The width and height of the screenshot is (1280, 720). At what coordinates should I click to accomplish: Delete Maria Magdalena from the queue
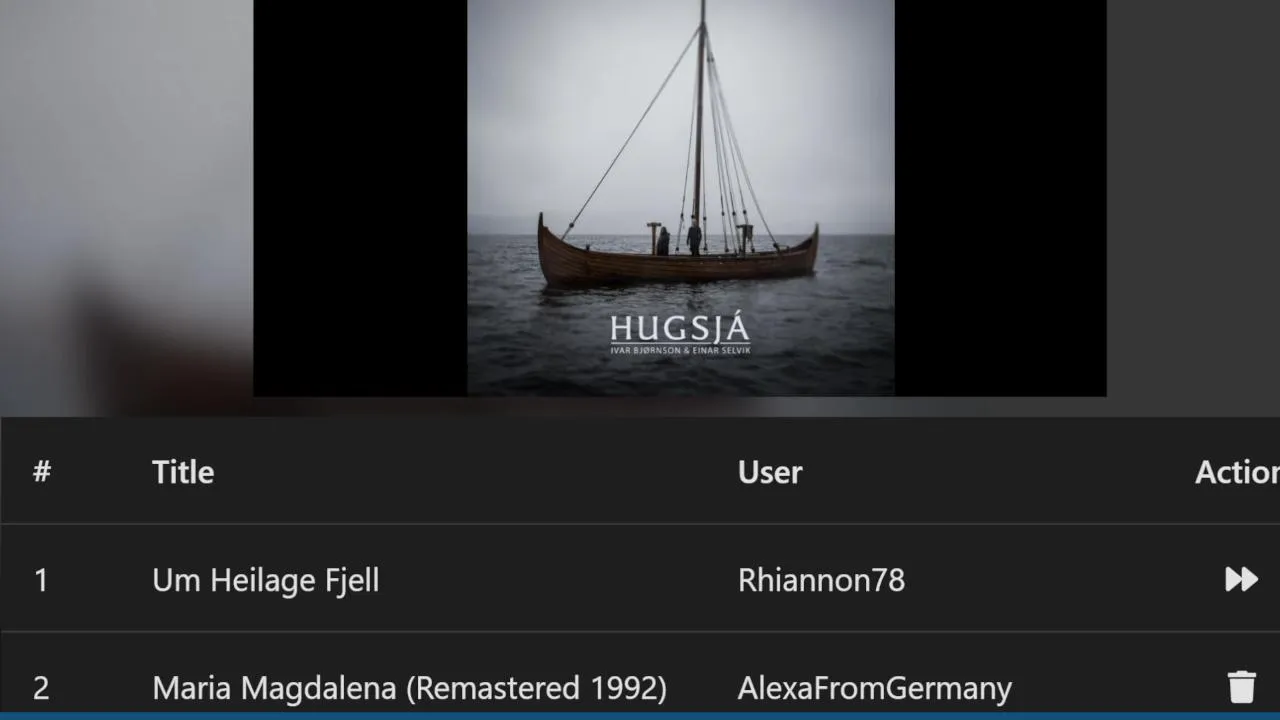click(x=1241, y=687)
